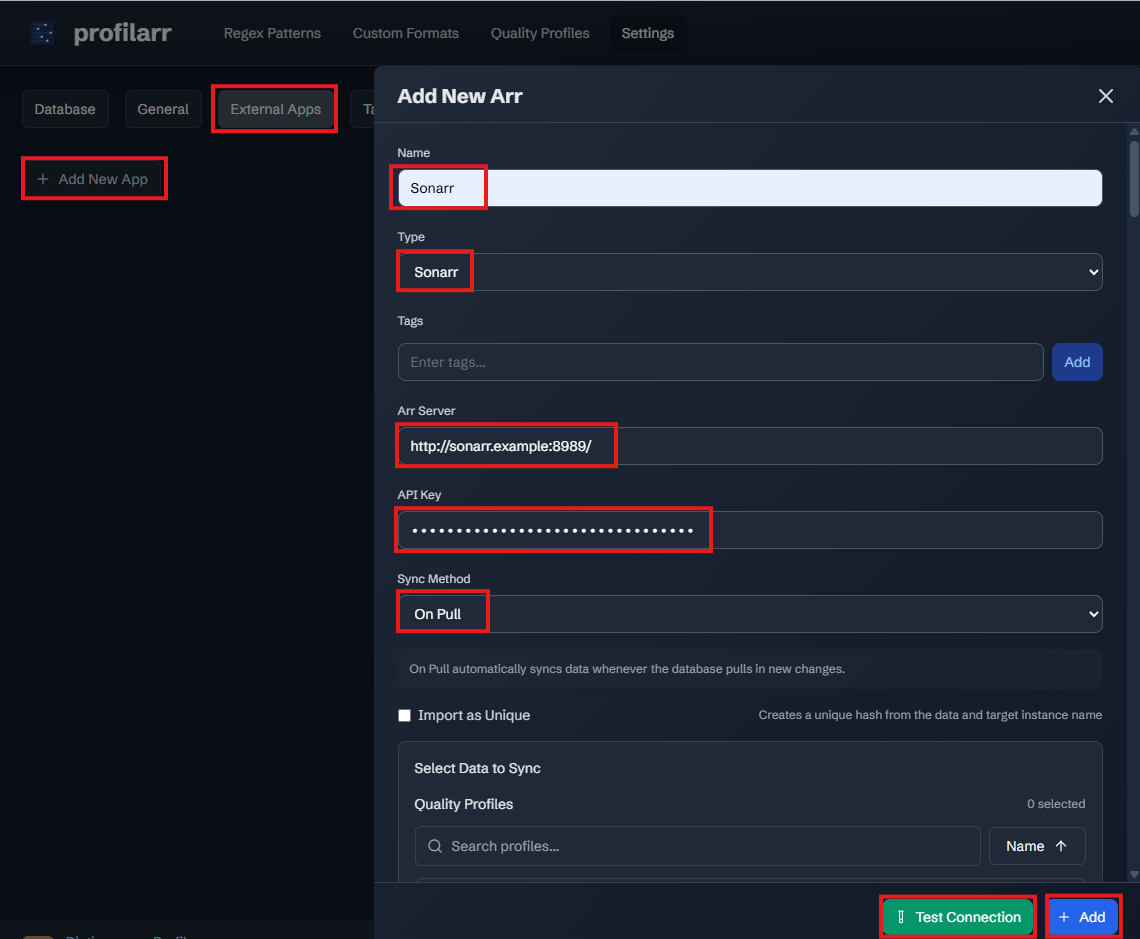Click the blue Add button at dialog bottom
1140x939 pixels.
[x=1082, y=917]
